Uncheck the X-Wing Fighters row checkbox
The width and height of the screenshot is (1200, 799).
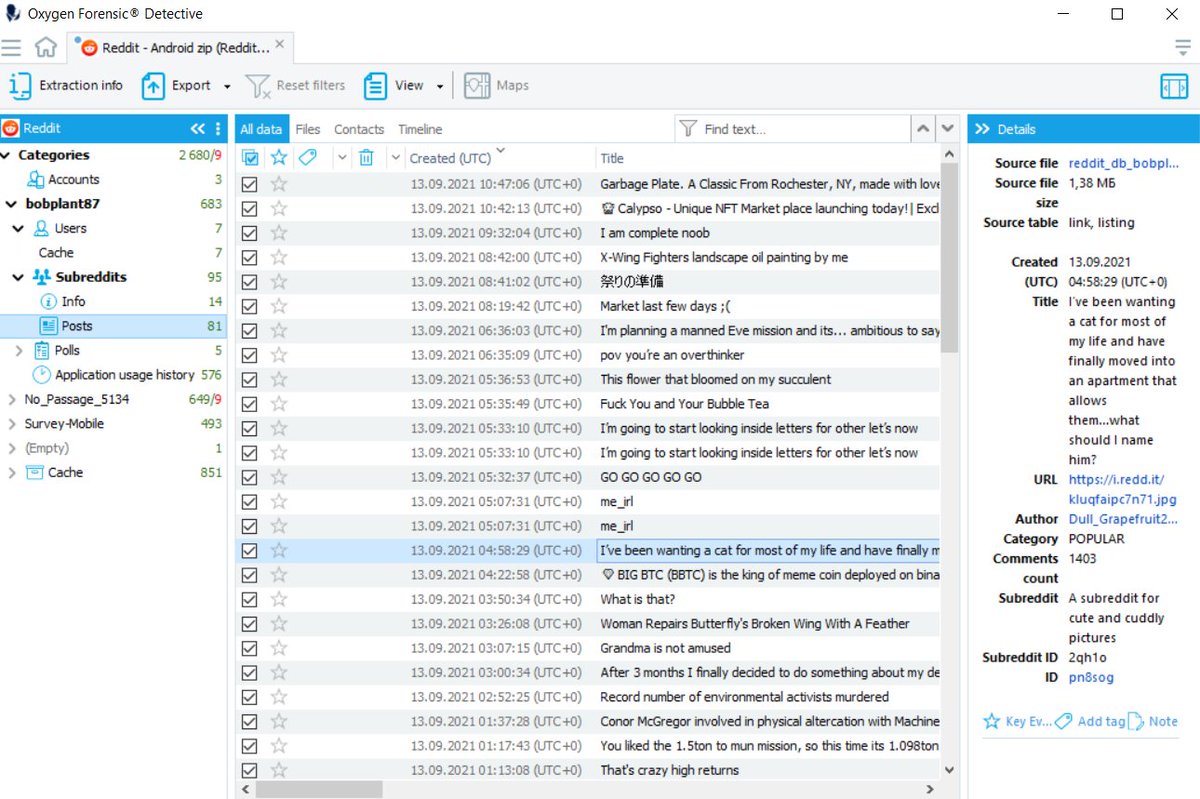pyautogui.click(x=250, y=258)
